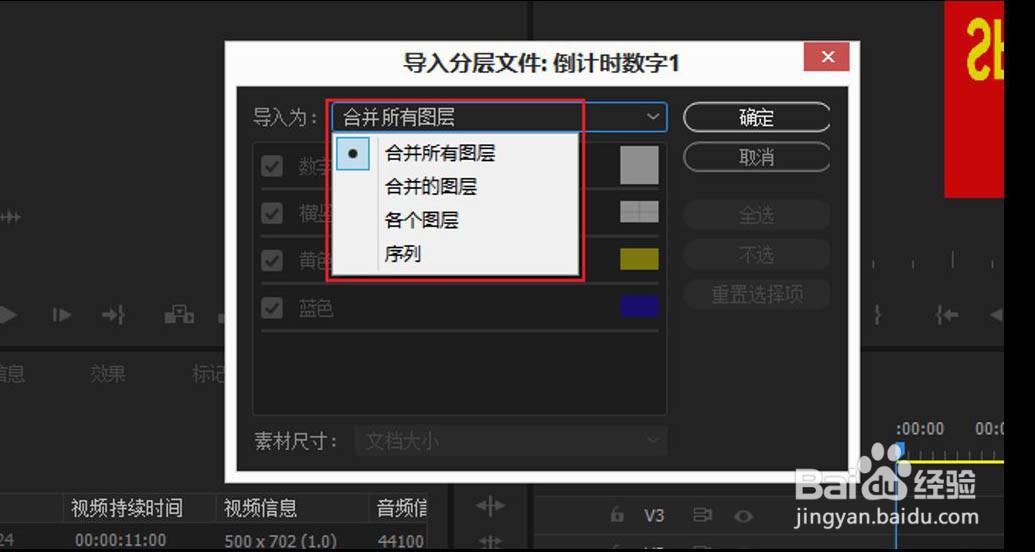Open the 导入为 combo box
This screenshot has width=1035, height=552.
[x=499, y=118]
